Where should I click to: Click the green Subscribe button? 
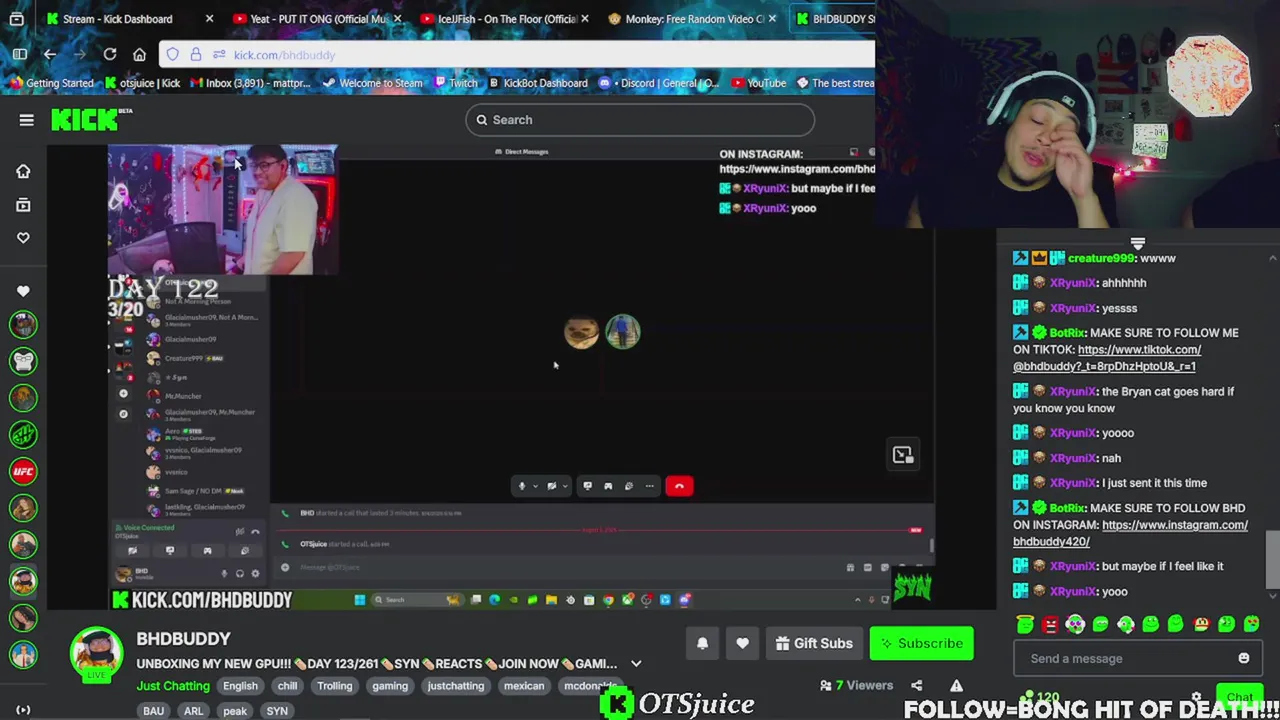[x=921, y=644]
